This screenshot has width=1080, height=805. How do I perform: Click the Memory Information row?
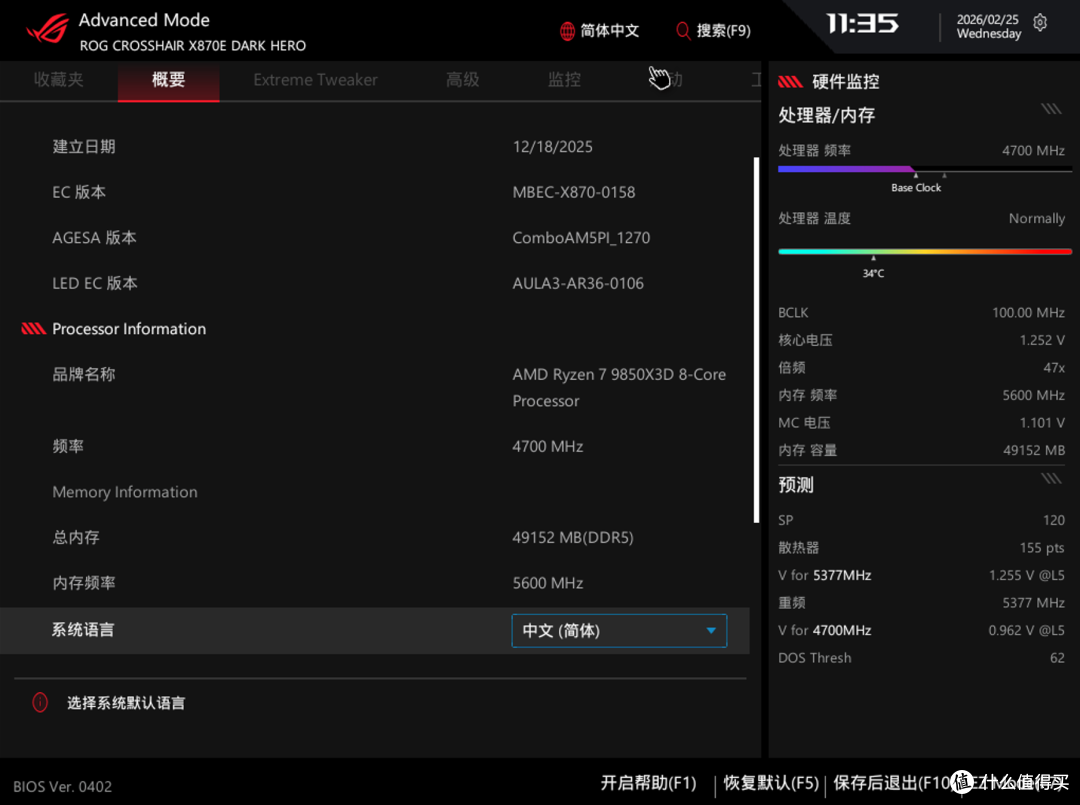[125, 492]
